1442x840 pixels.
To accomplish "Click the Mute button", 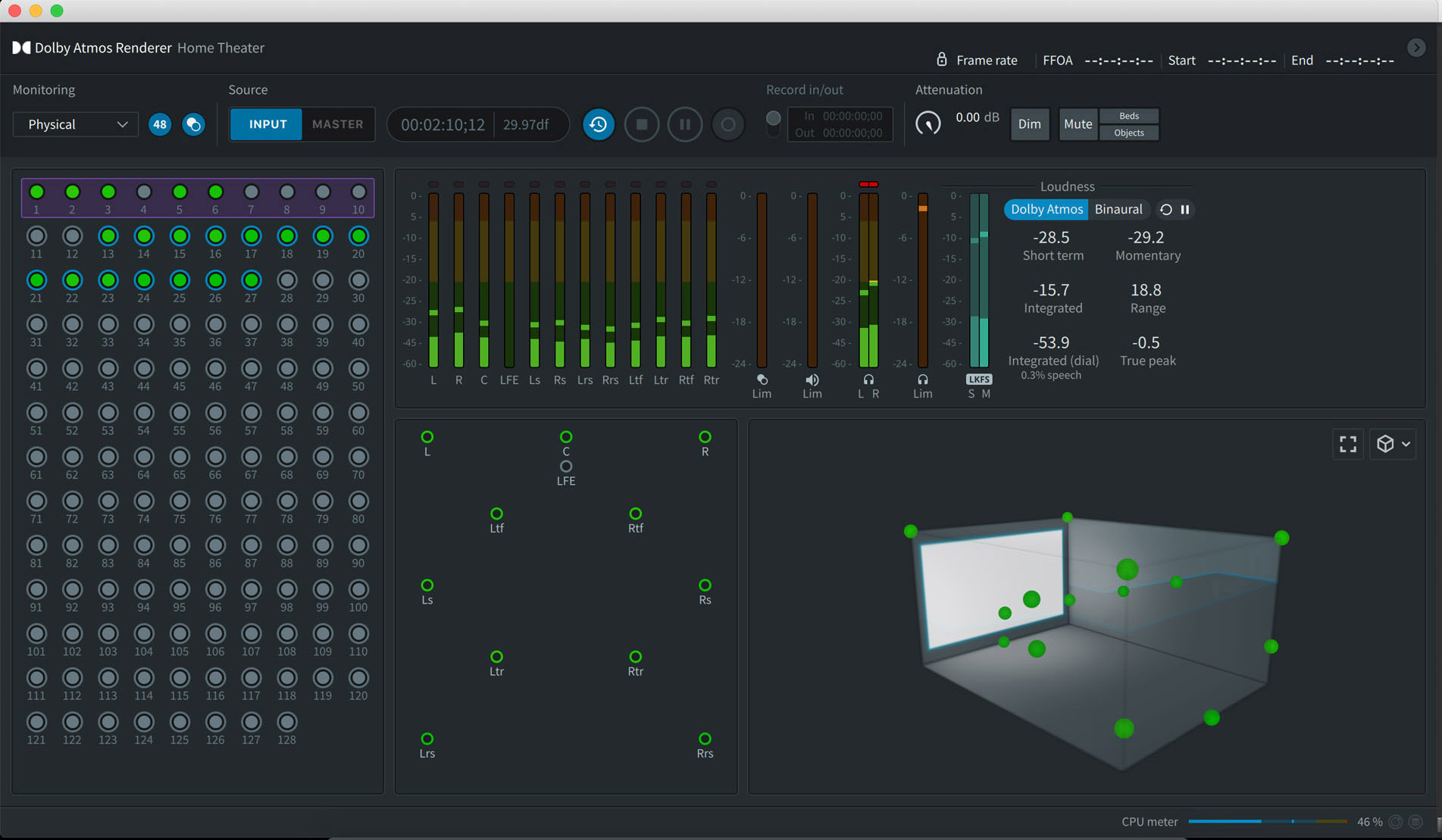I will click(x=1078, y=124).
